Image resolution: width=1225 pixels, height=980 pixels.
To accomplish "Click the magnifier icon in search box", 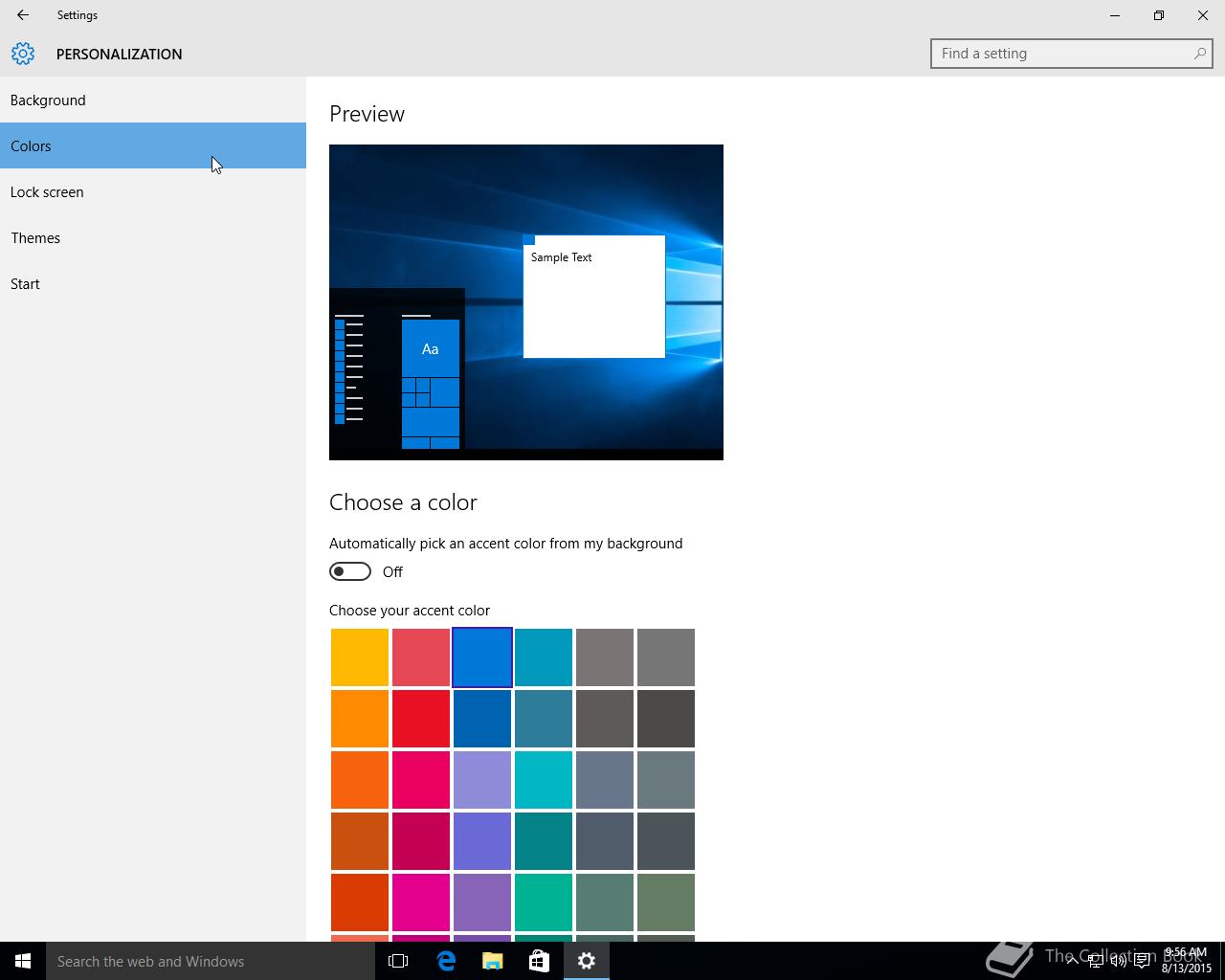I will pyautogui.click(x=1199, y=54).
